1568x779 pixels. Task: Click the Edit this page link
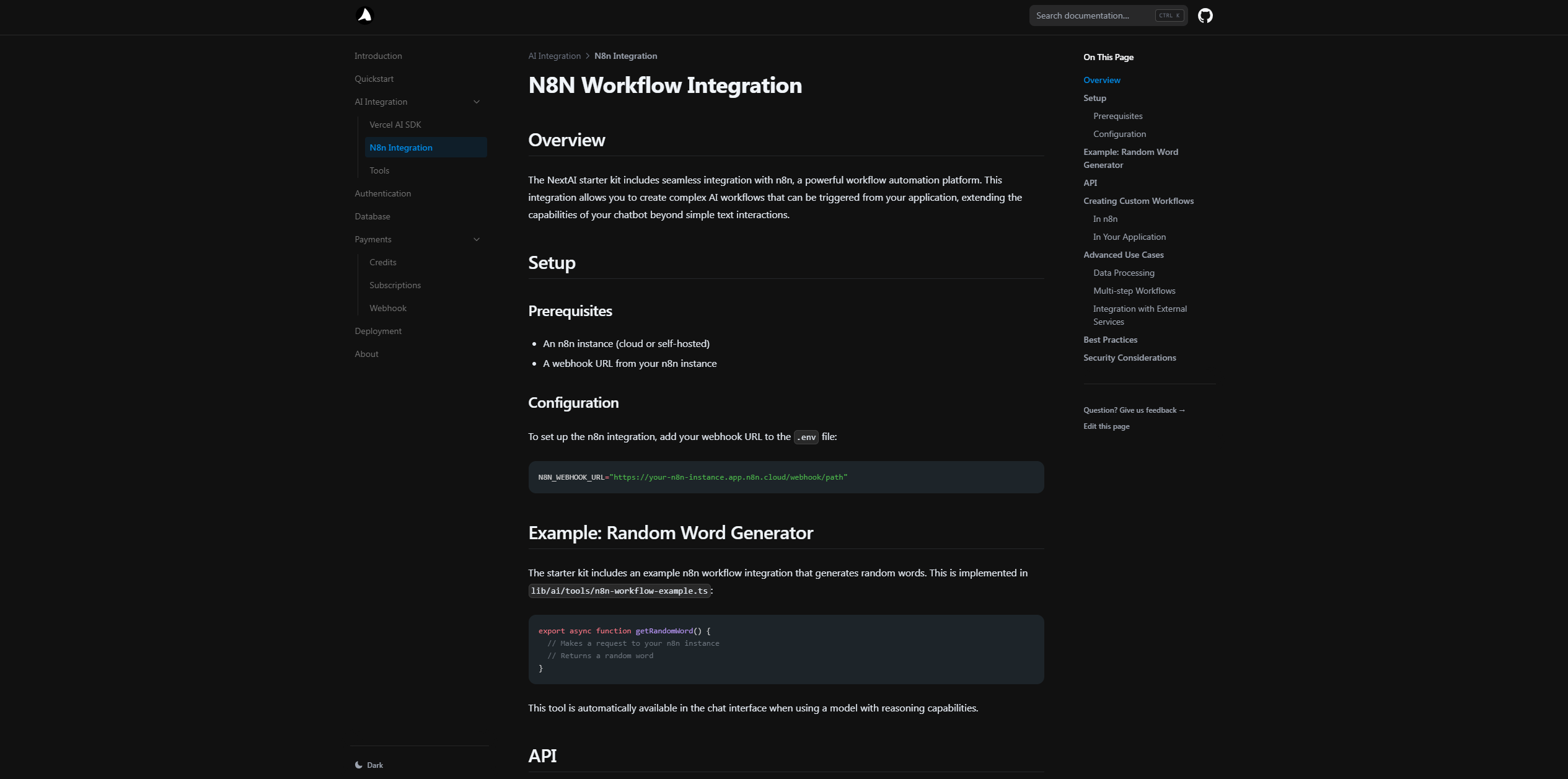pyautogui.click(x=1106, y=426)
